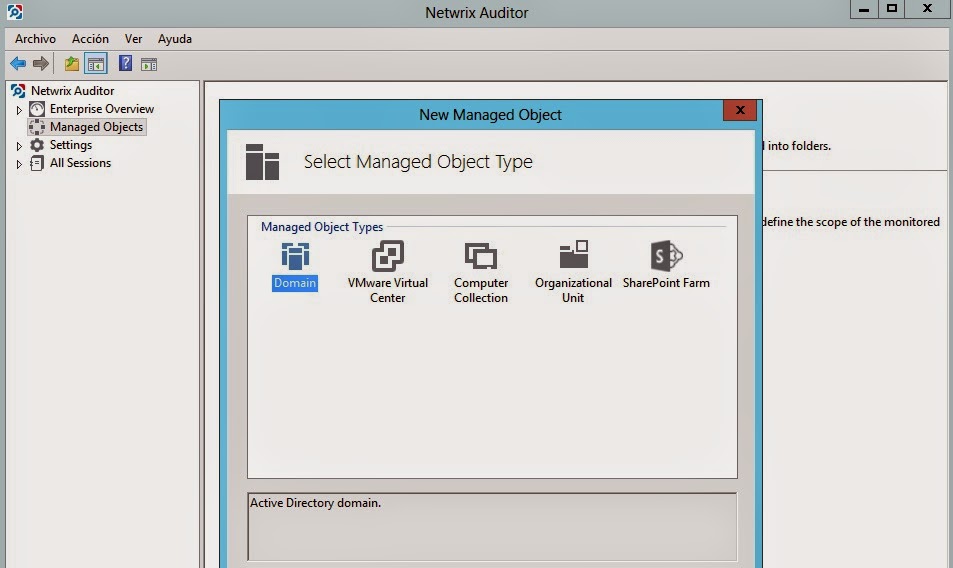Image resolution: width=953 pixels, height=568 pixels.
Task: Close the New Managed Object dialog
Action: click(739, 111)
